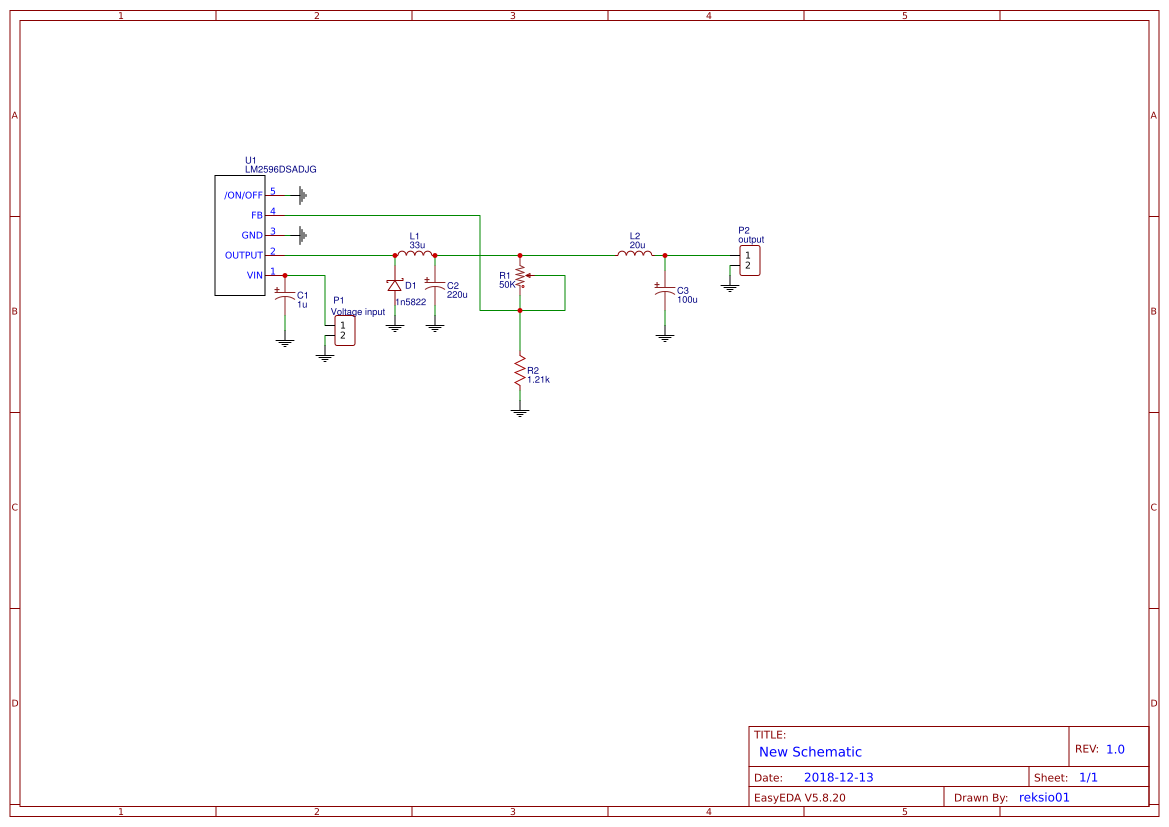Select the Drawn By reksio01 text
Image resolution: width=1169 pixels, height=827 pixels.
coord(1042,797)
